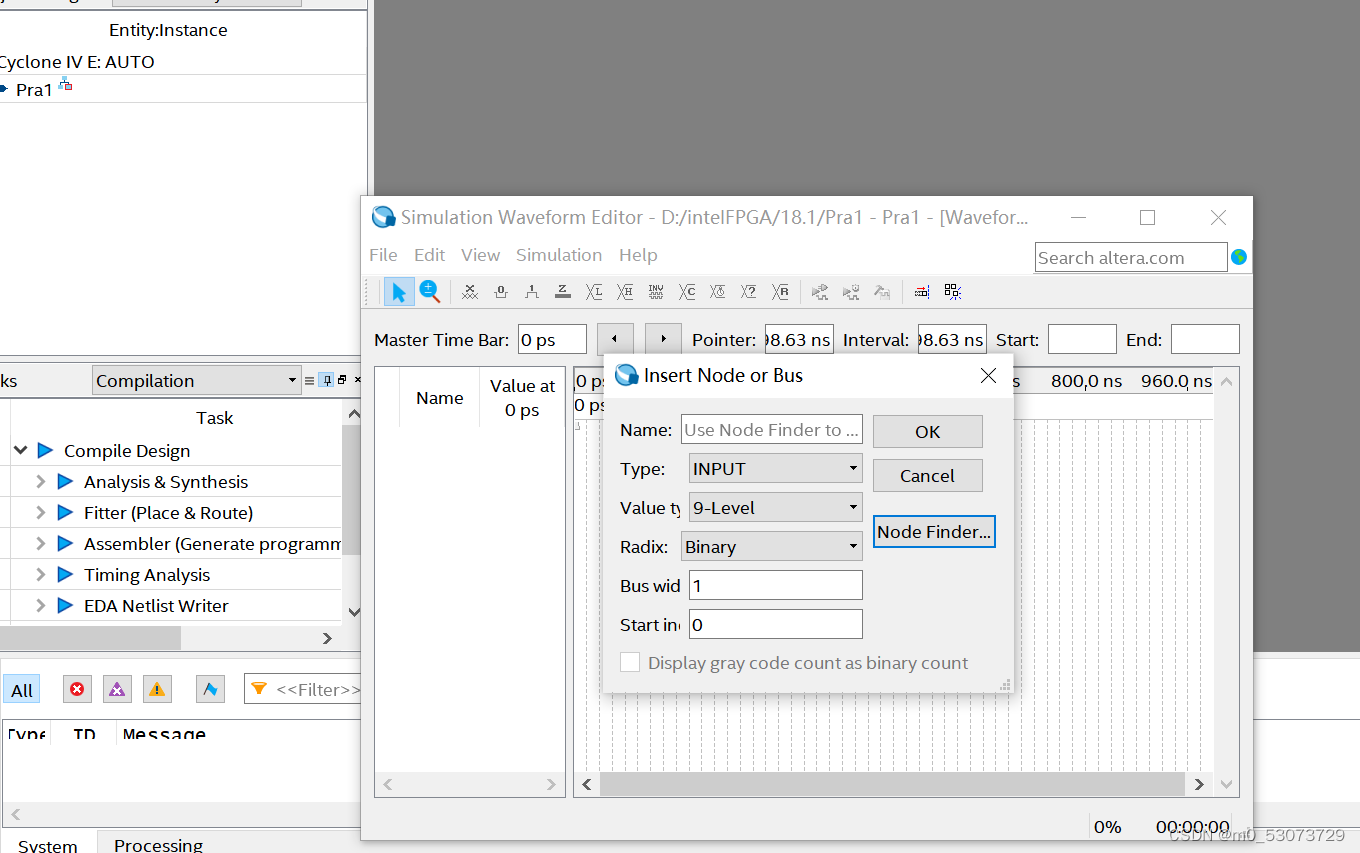This screenshot has height=853, width=1360.
Task: Open View menu in Waveform Editor
Action: point(480,255)
